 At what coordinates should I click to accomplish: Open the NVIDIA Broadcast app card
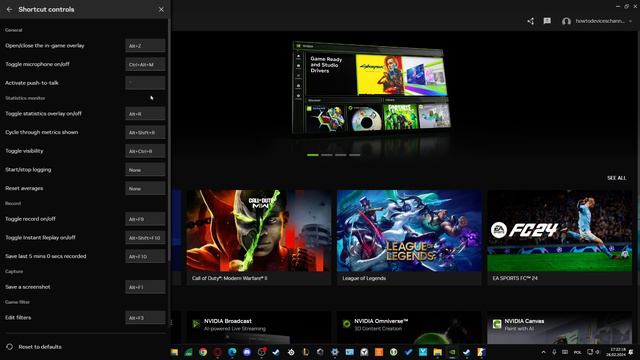tap(259, 327)
